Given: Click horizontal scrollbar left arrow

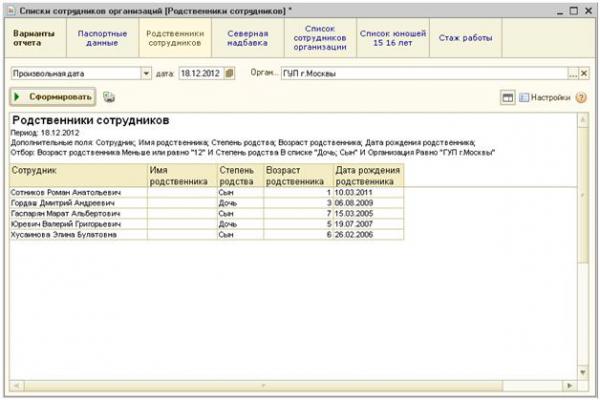Looking at the screenshot, I should (16, 385).
